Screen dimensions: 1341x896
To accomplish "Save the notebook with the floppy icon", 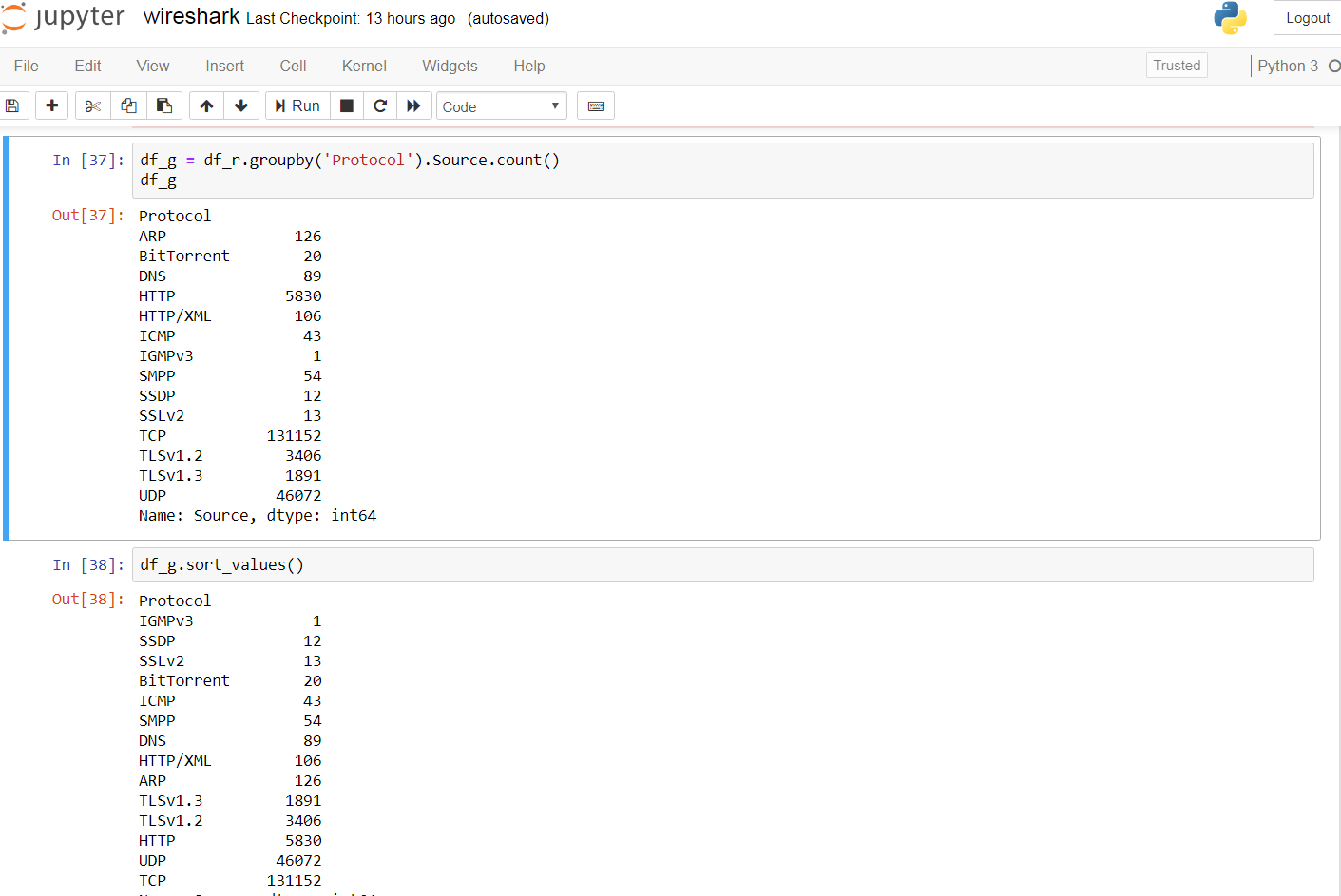I will click(x=12, y=105).
